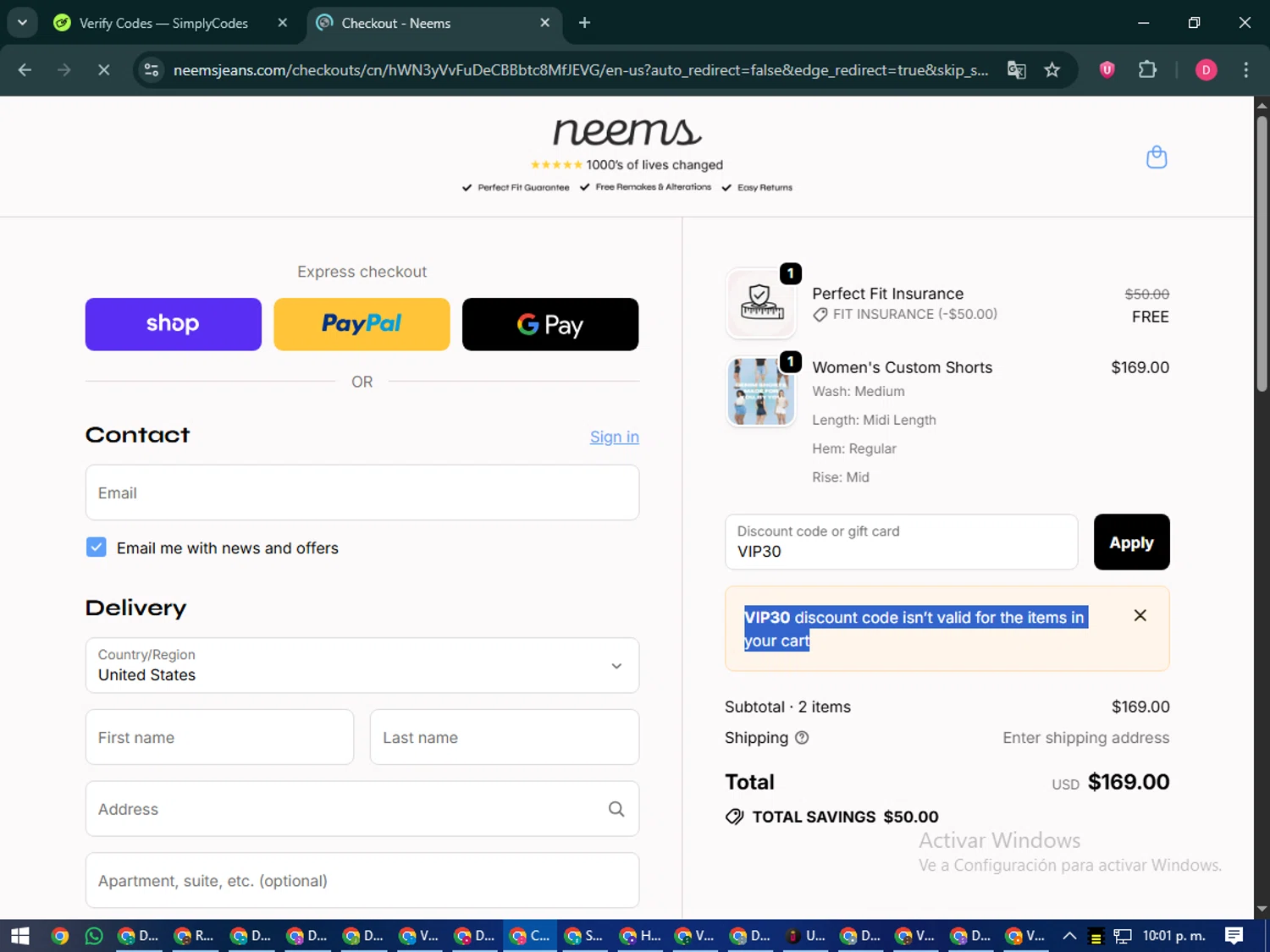Switch to the Verify Codes — SimplyCodes tab
1270x952 pixels.
point(163,24)
